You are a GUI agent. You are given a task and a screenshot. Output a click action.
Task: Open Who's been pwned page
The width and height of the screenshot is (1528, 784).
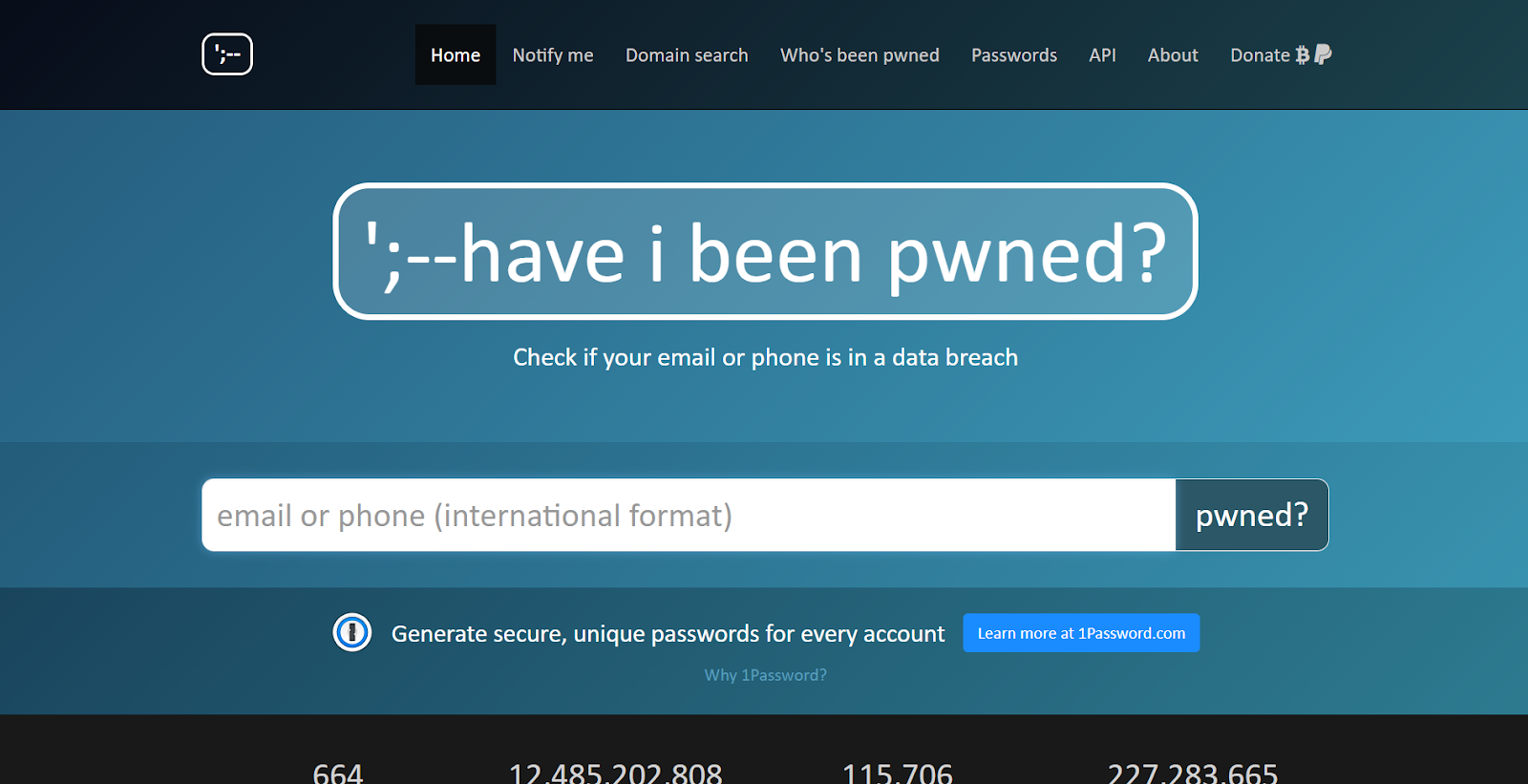pyautogui.click(x=859, y=55)
